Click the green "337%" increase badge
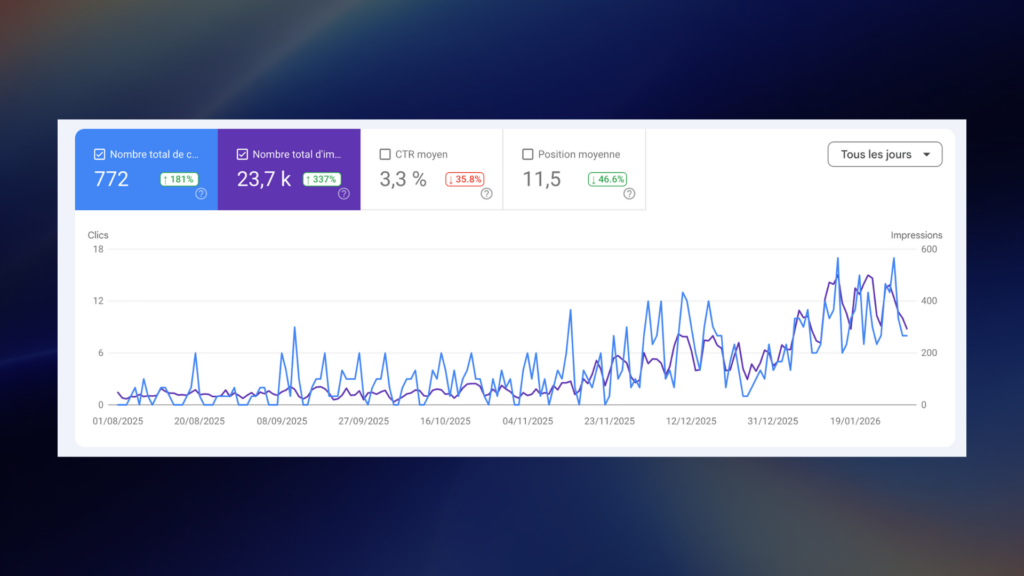Viewport: 1024px width, 576px height. [x=323, y=178]
